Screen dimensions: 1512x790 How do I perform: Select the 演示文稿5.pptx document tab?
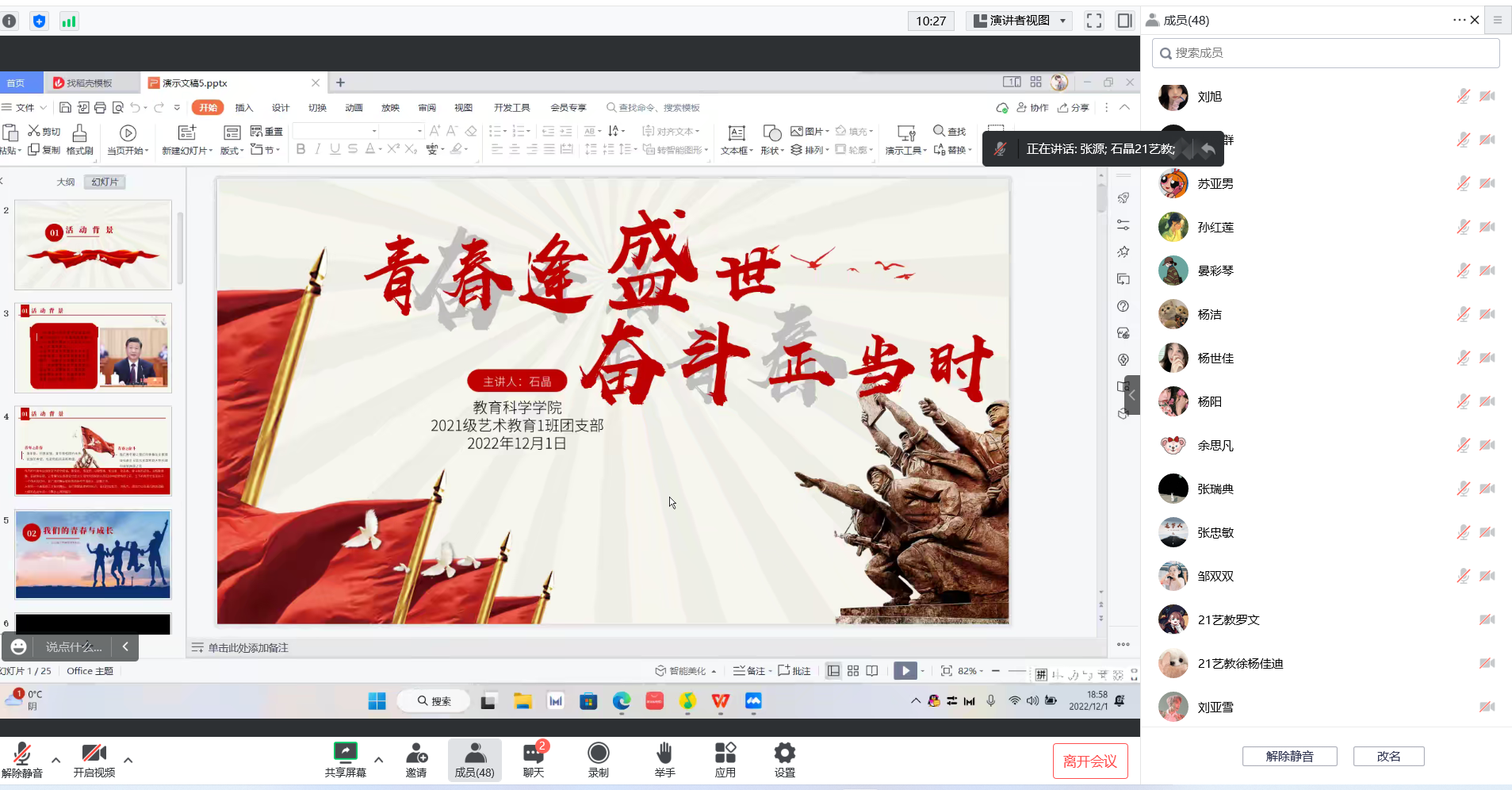pos(195,82)
